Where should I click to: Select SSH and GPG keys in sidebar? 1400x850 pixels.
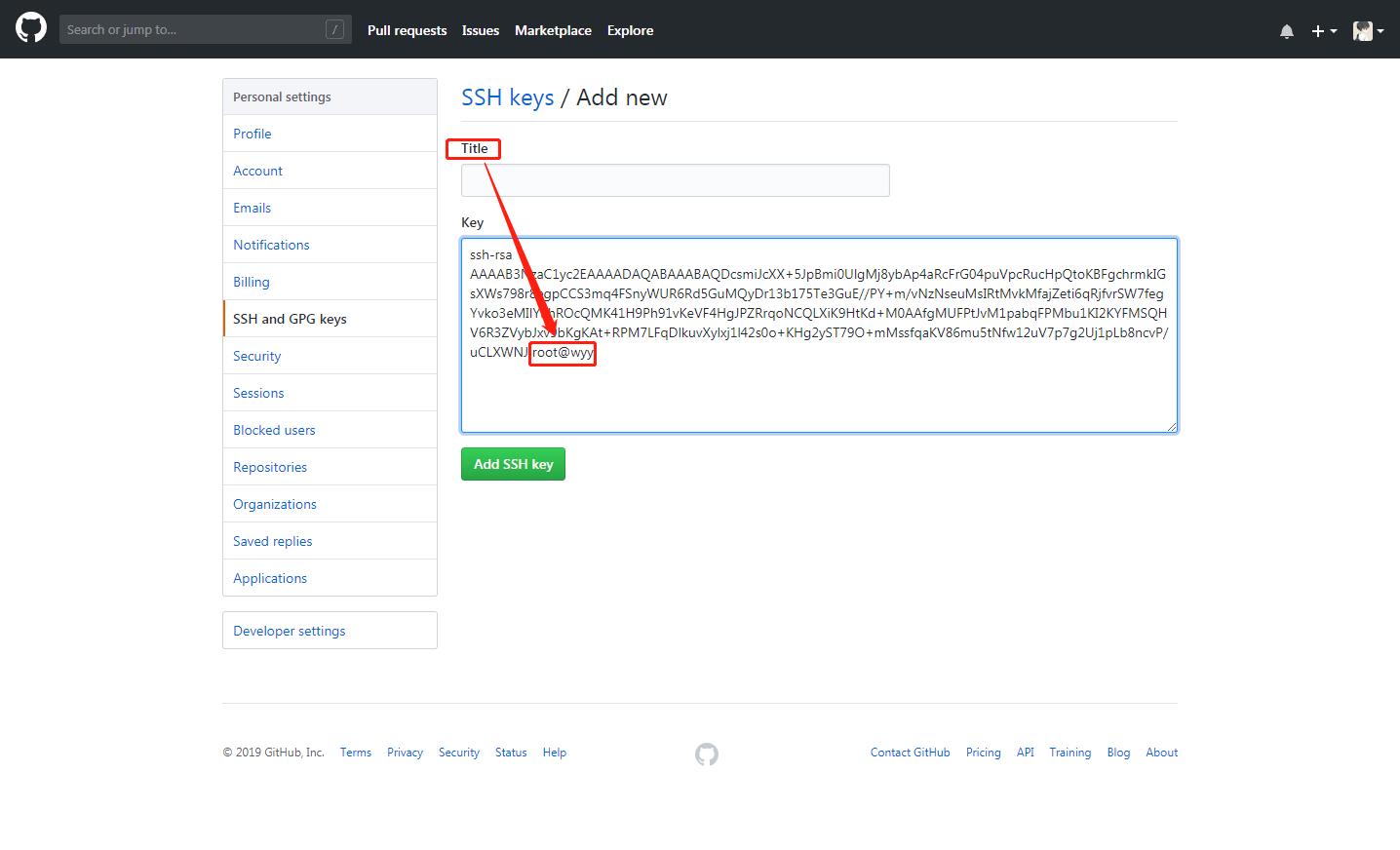coord(330,319)
